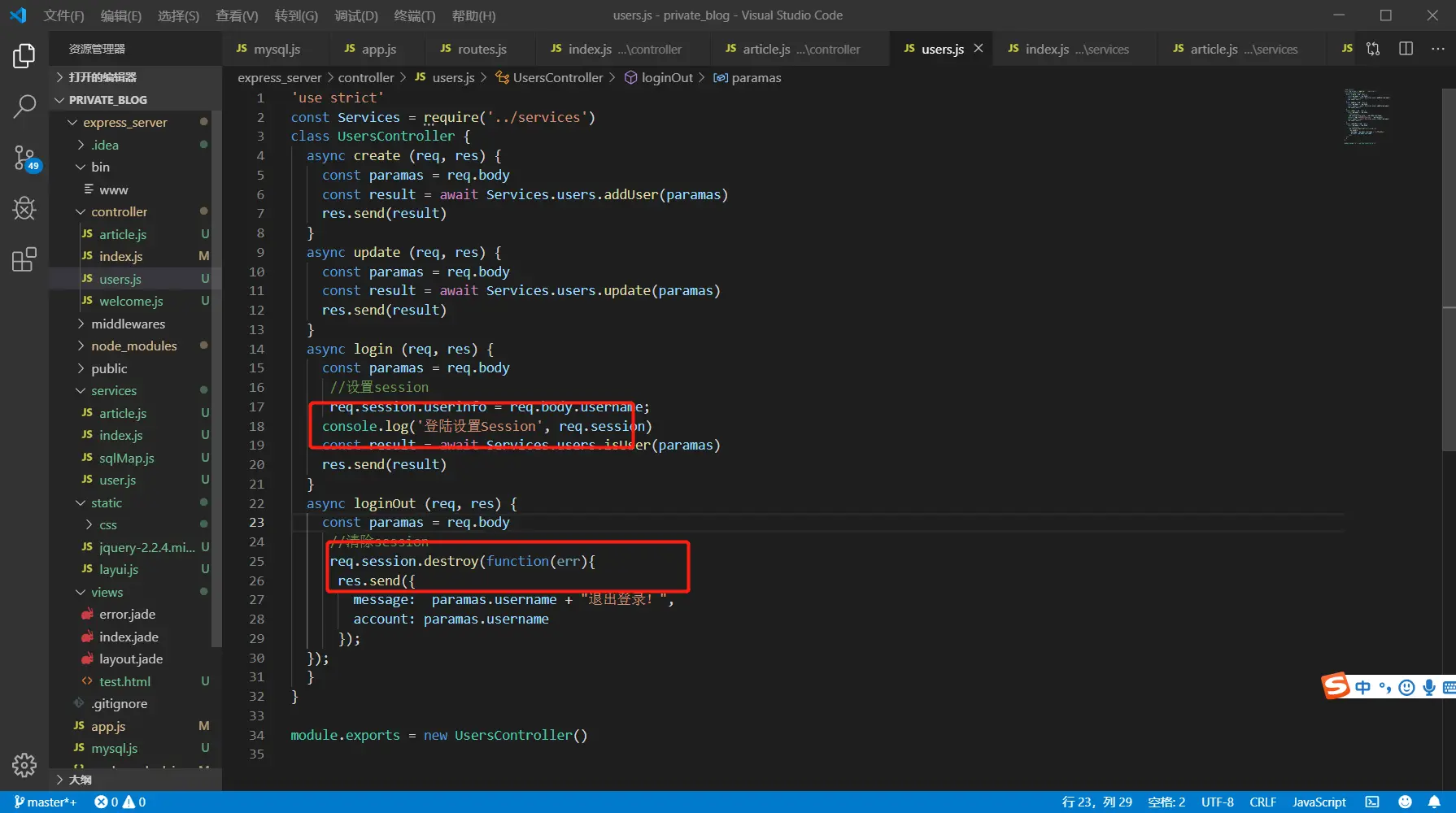Open Source Control view with 49 changes

pyautogui.click(x=24, y=158)
